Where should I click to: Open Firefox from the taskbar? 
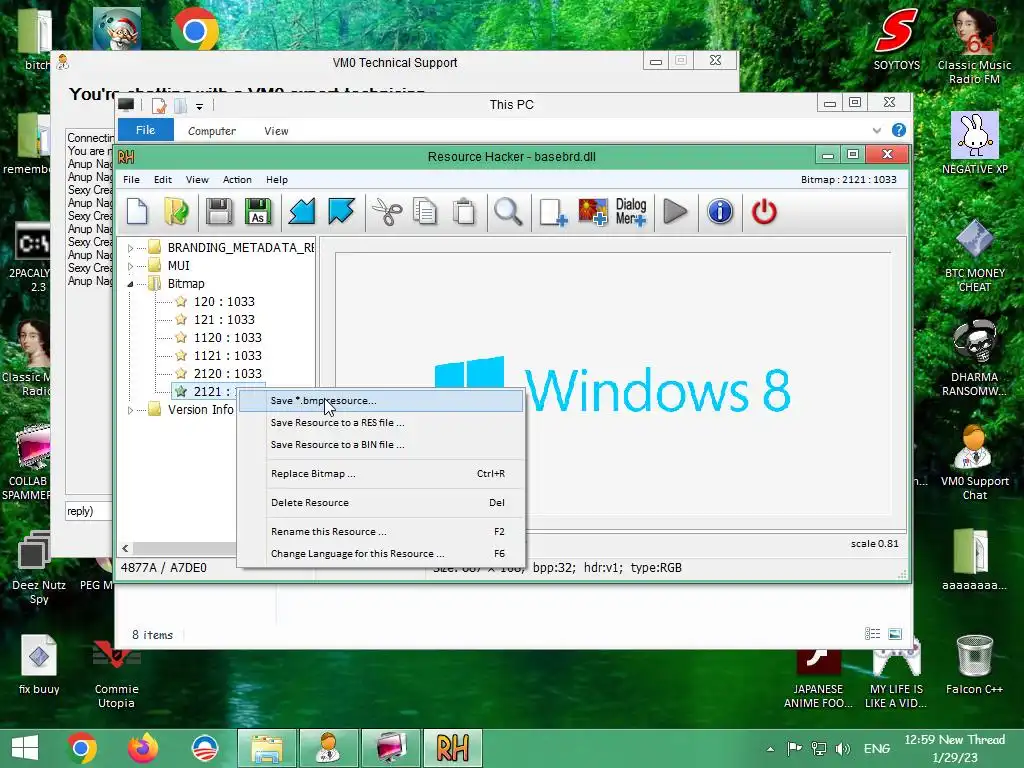tap(142, 748)
